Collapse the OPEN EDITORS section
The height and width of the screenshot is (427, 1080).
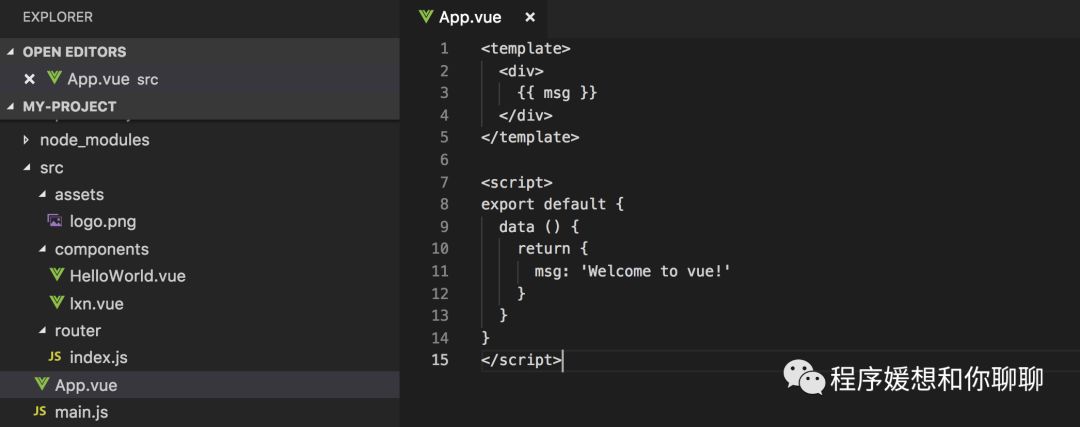(x=11, y=52)
